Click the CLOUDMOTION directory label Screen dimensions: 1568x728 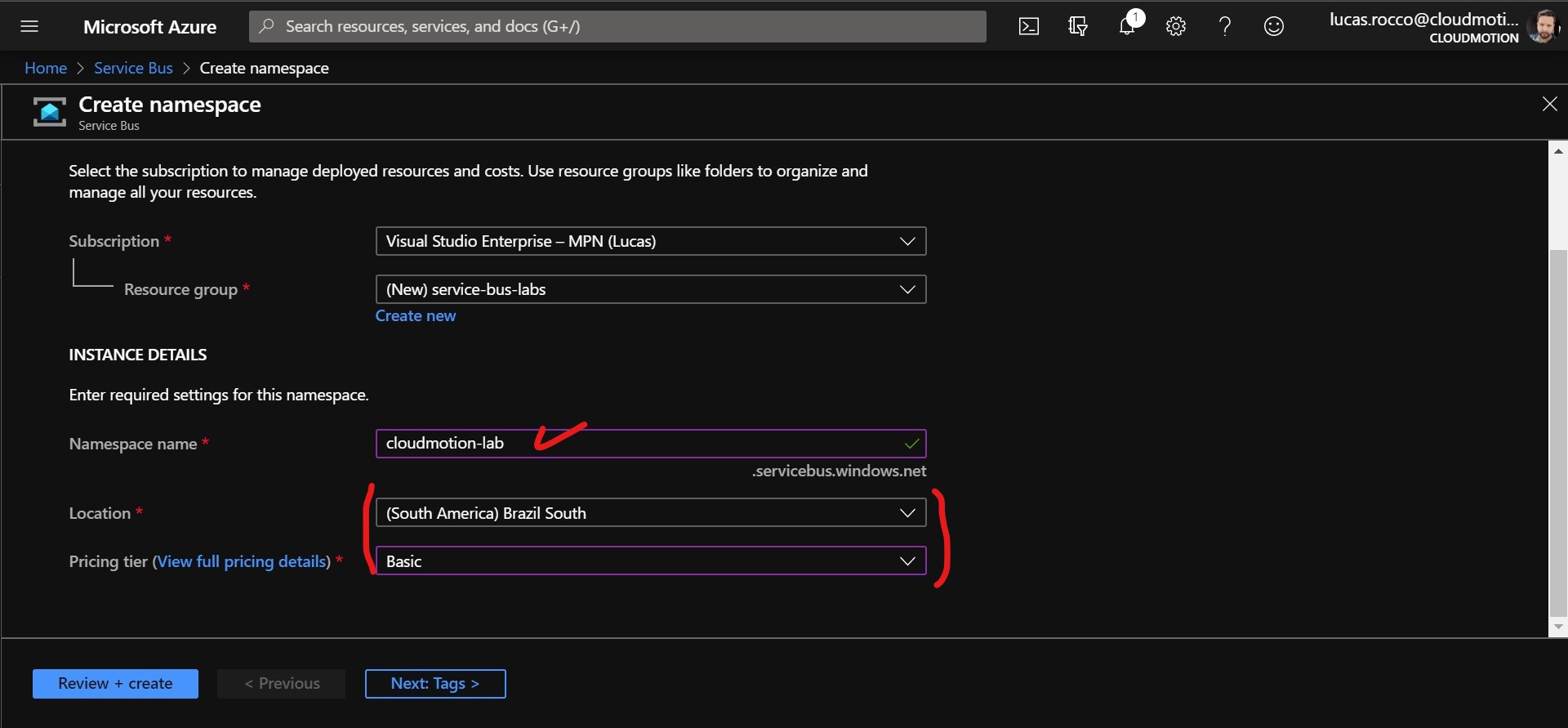click(x=1474, y=38)
